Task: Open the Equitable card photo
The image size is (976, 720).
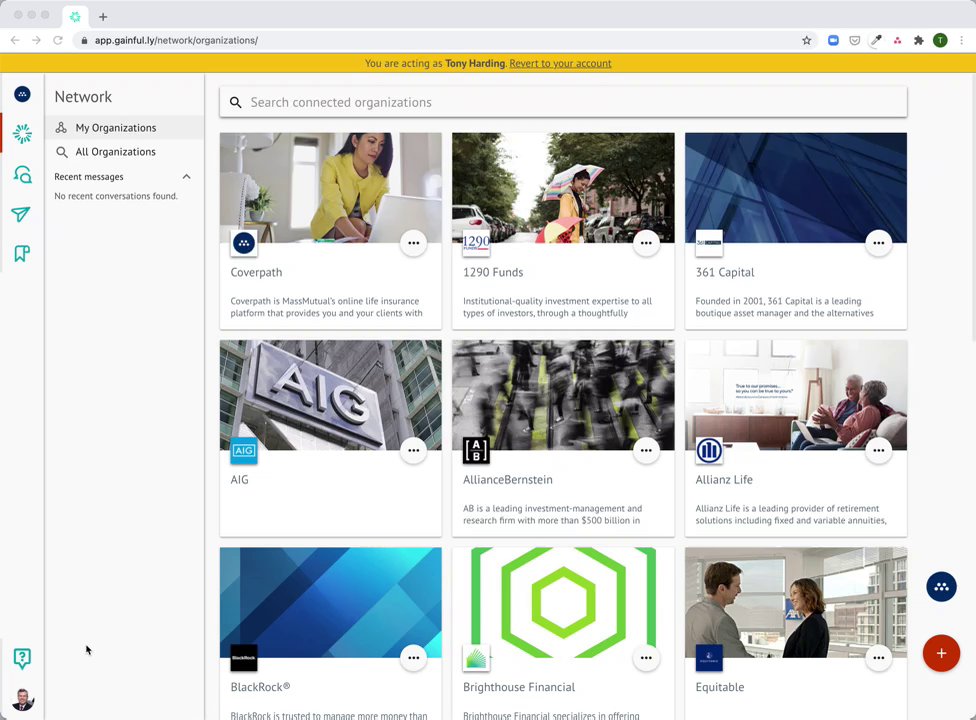Action: (795, 602)
